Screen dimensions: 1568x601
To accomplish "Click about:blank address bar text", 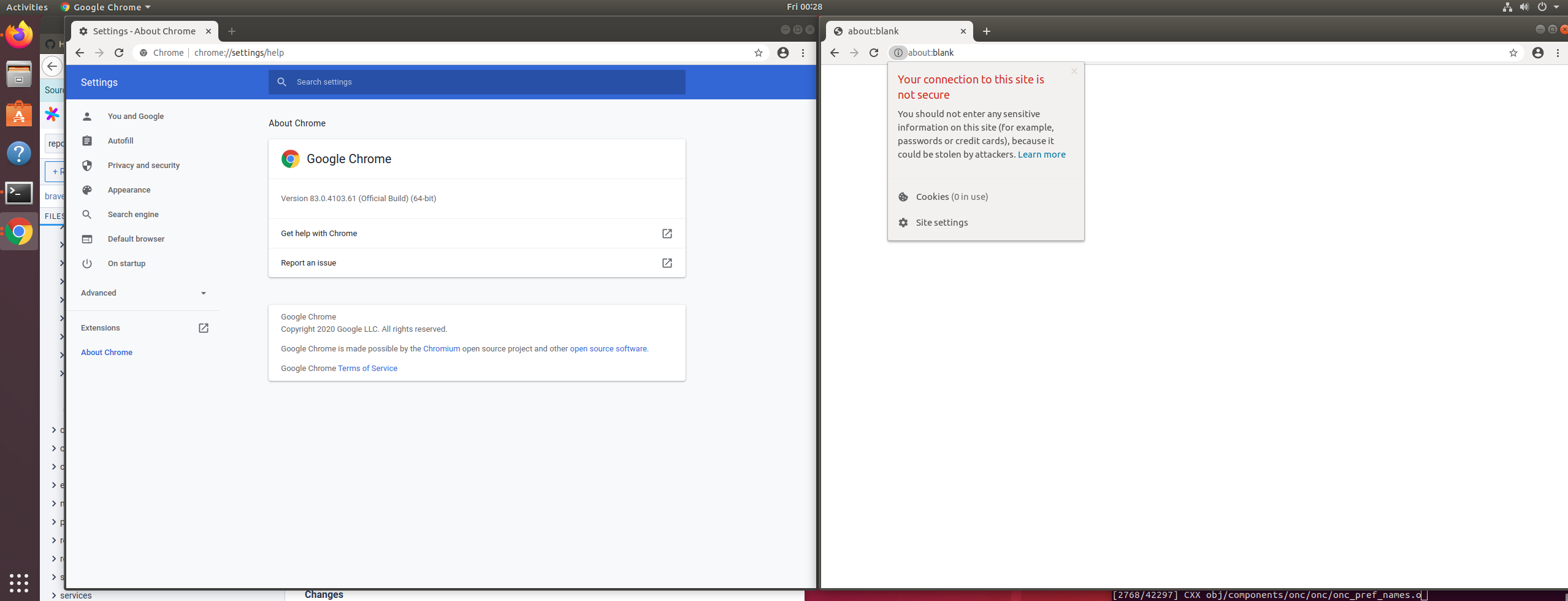I will [x=931, y=53].
